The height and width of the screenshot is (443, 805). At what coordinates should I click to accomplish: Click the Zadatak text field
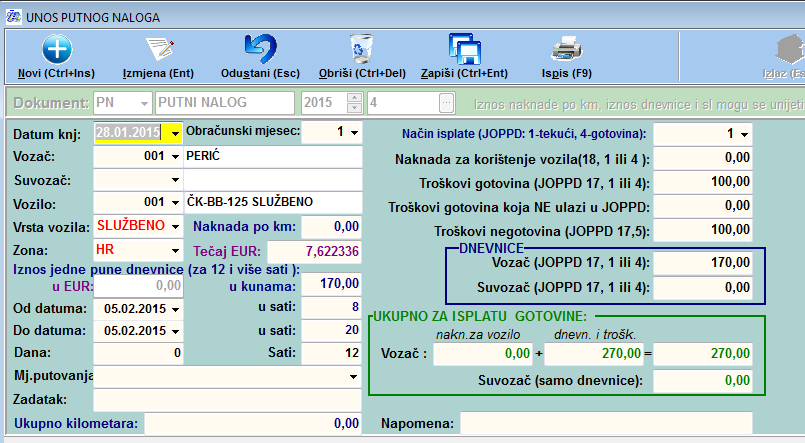[227, 399]
